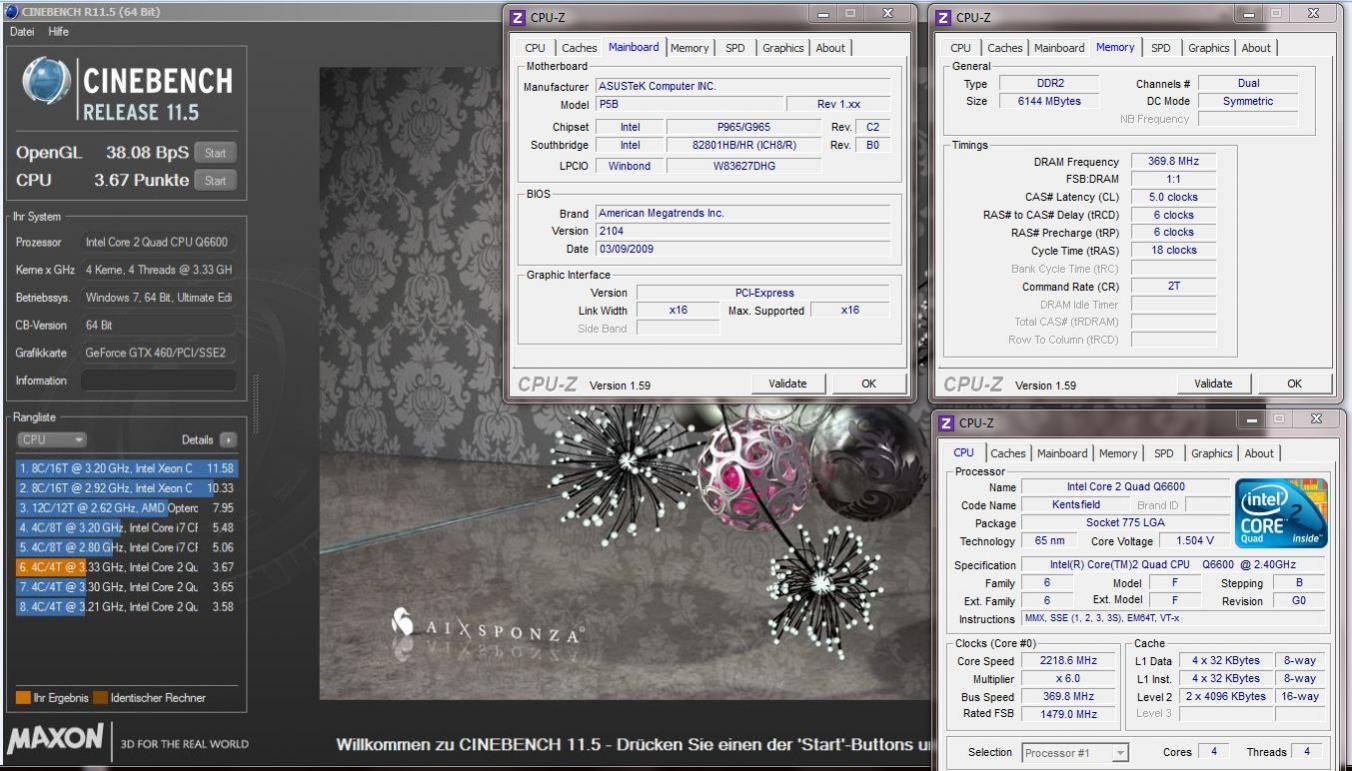Open the CPU ranking dropdown in Rangliste
Viewport: 1352px width, 771px height.
(x=52, y=440)
